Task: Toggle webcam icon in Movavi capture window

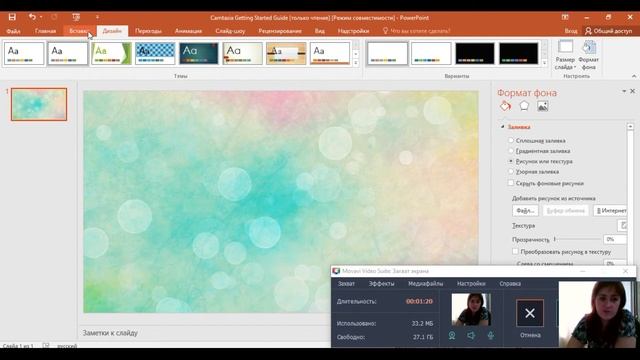Action: click(452, 336)
